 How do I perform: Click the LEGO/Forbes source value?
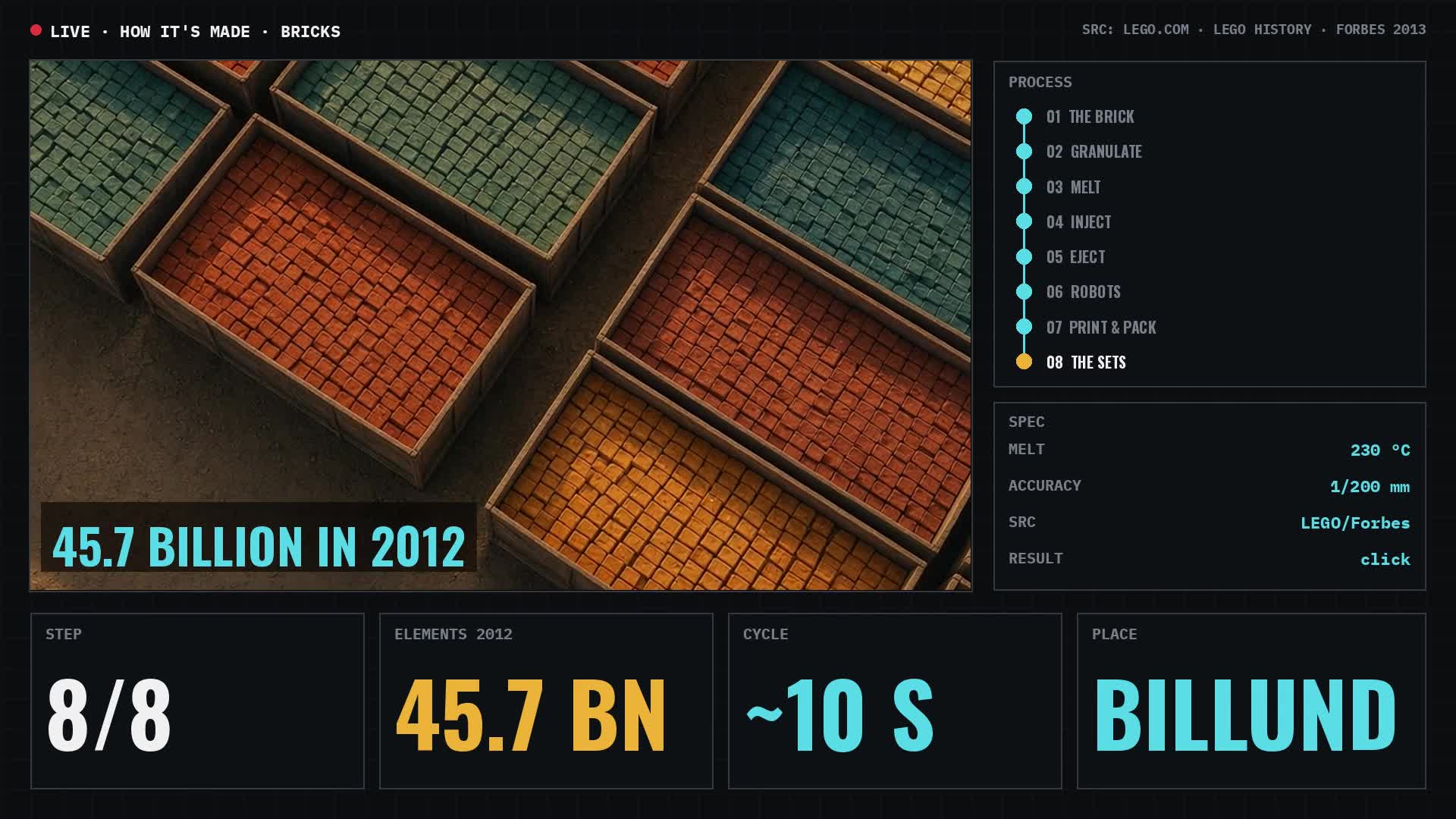pyautogui.click(x=1355, y=522)
